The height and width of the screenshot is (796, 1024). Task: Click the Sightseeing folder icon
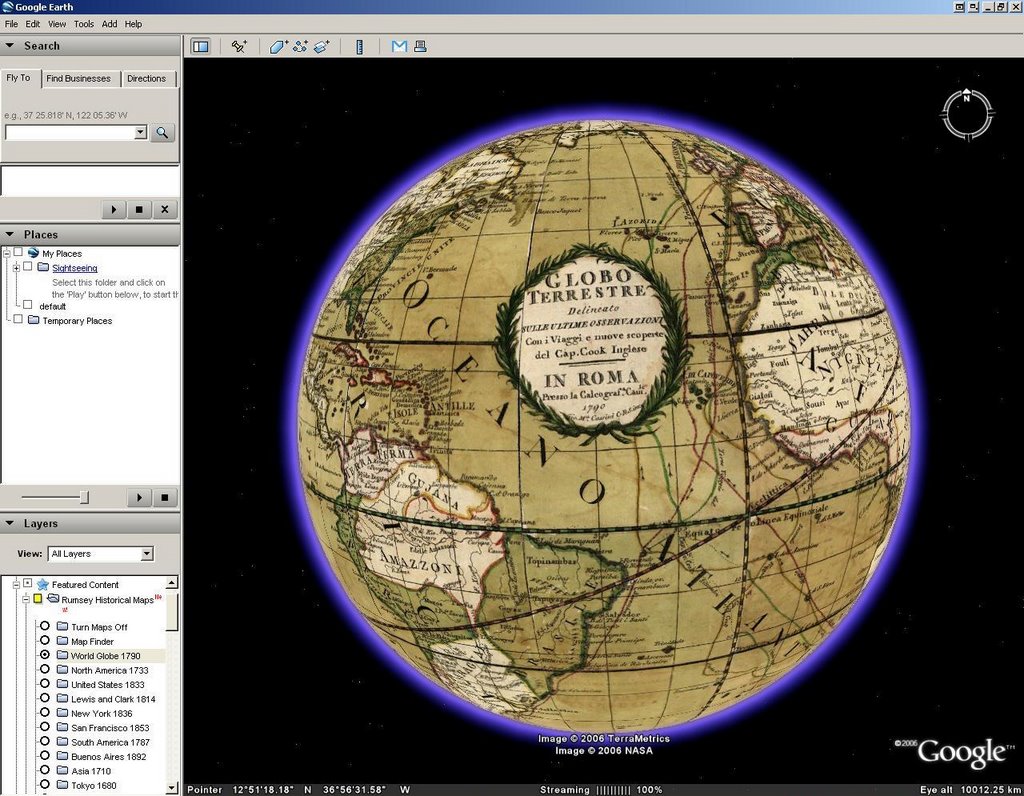pyautogui.click(x=43, y=267)
